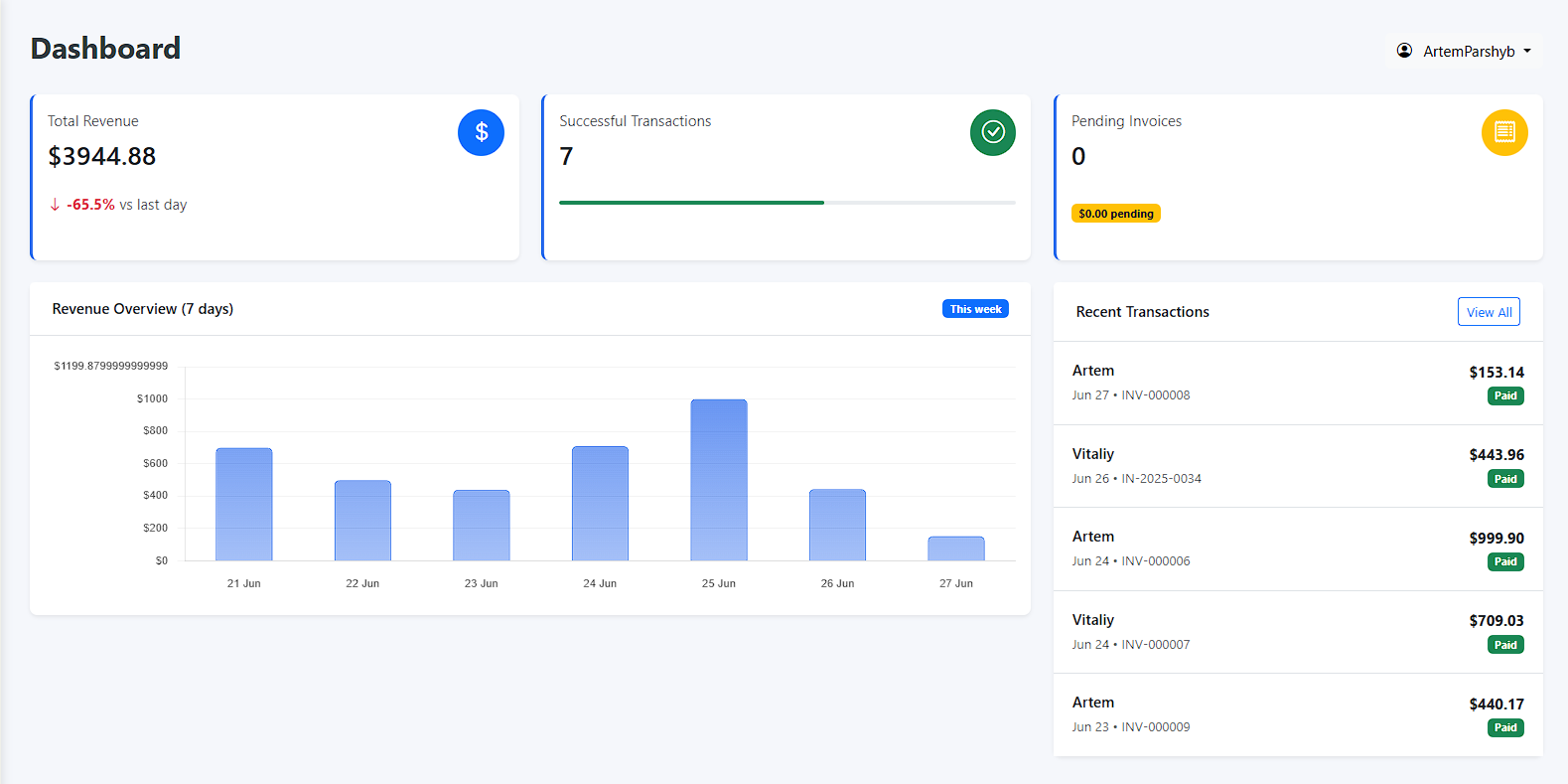Click the green checkmark transactions icon

tap(992, 132)
